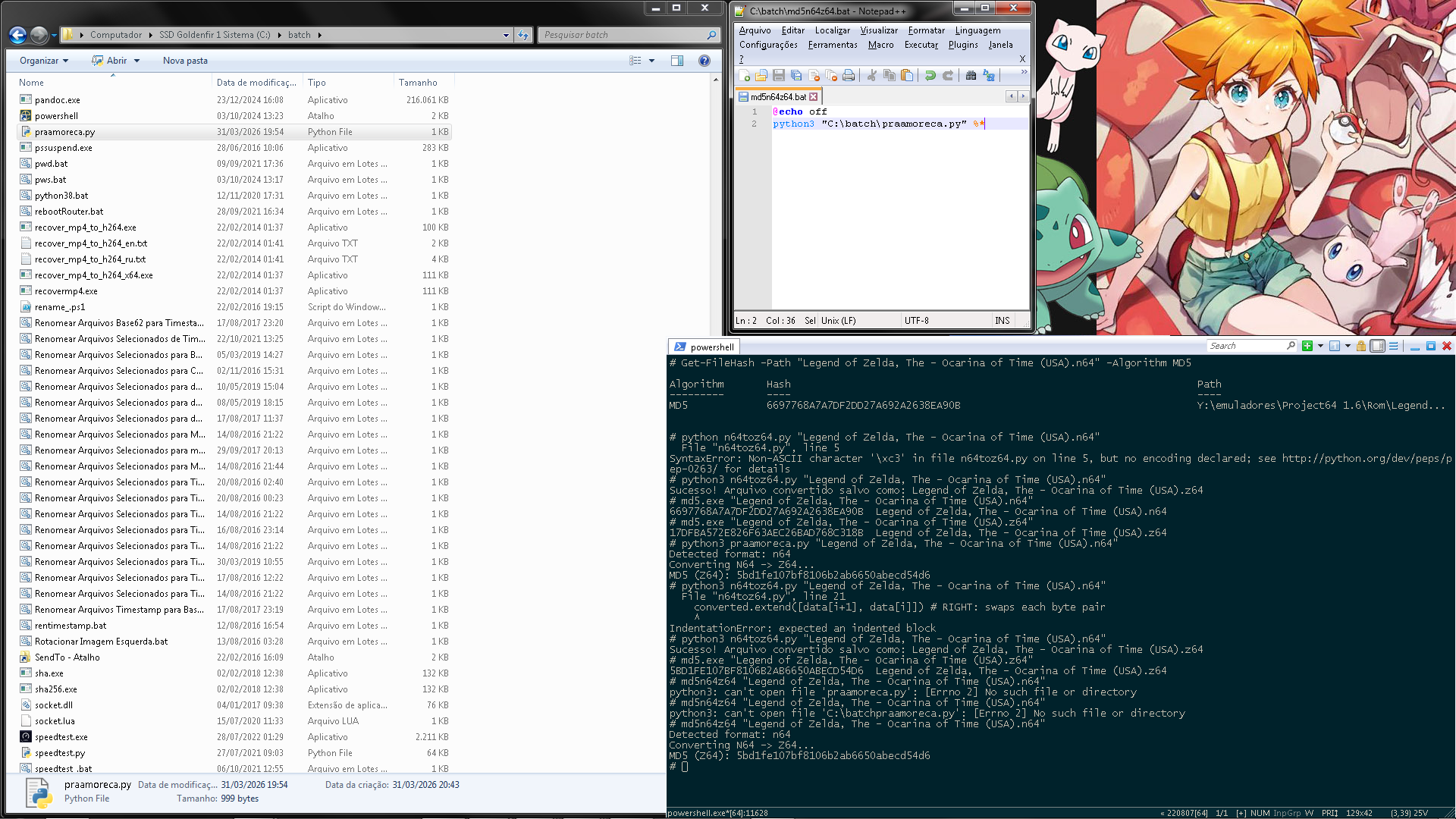
Task: Click the Paste clipboard icon in Notepad++
Action: coord(906,75)
